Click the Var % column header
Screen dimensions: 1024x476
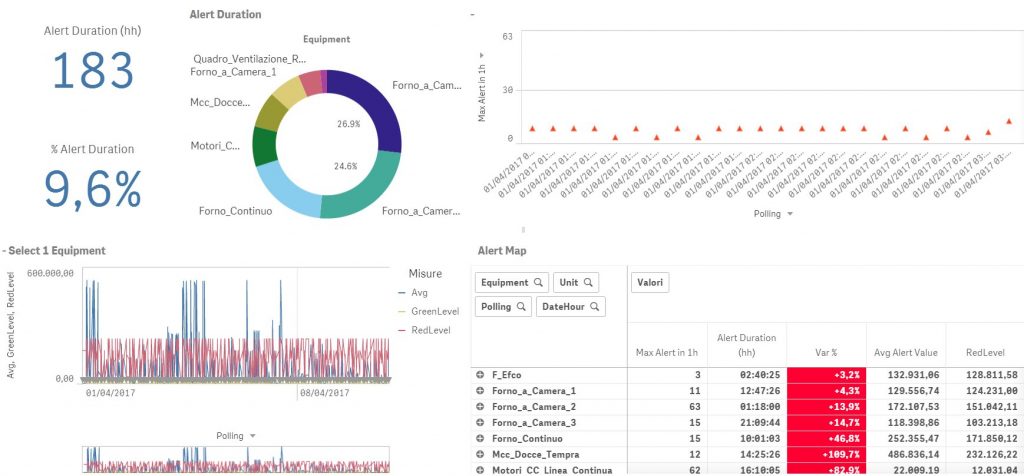pos(825,352)
